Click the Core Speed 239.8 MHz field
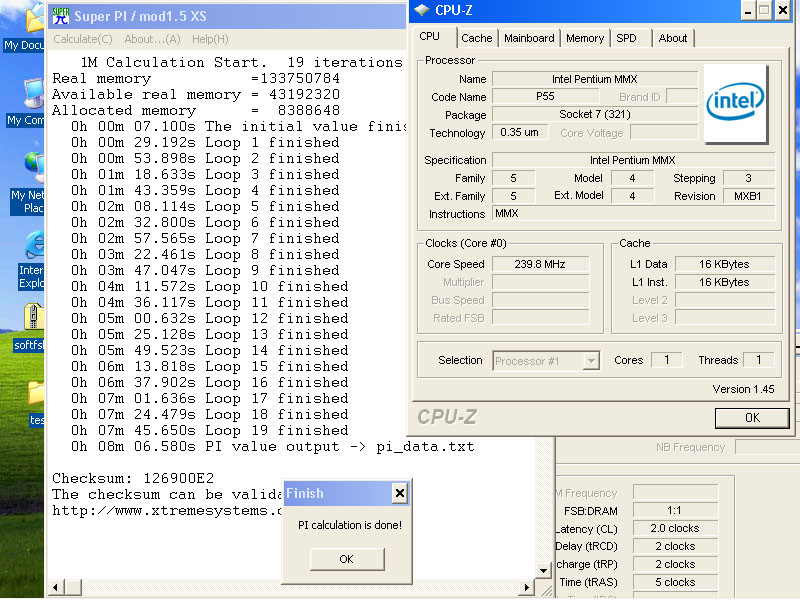Viewport: 800px width, 600px height. [540, 264]
